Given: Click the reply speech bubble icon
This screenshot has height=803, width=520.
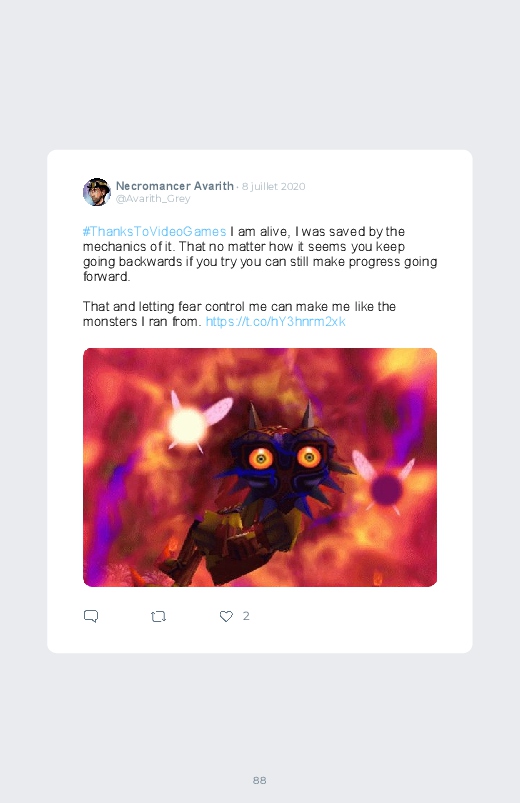Looking at the screenshot, I should pyautogui.click(x=91, y=616).
